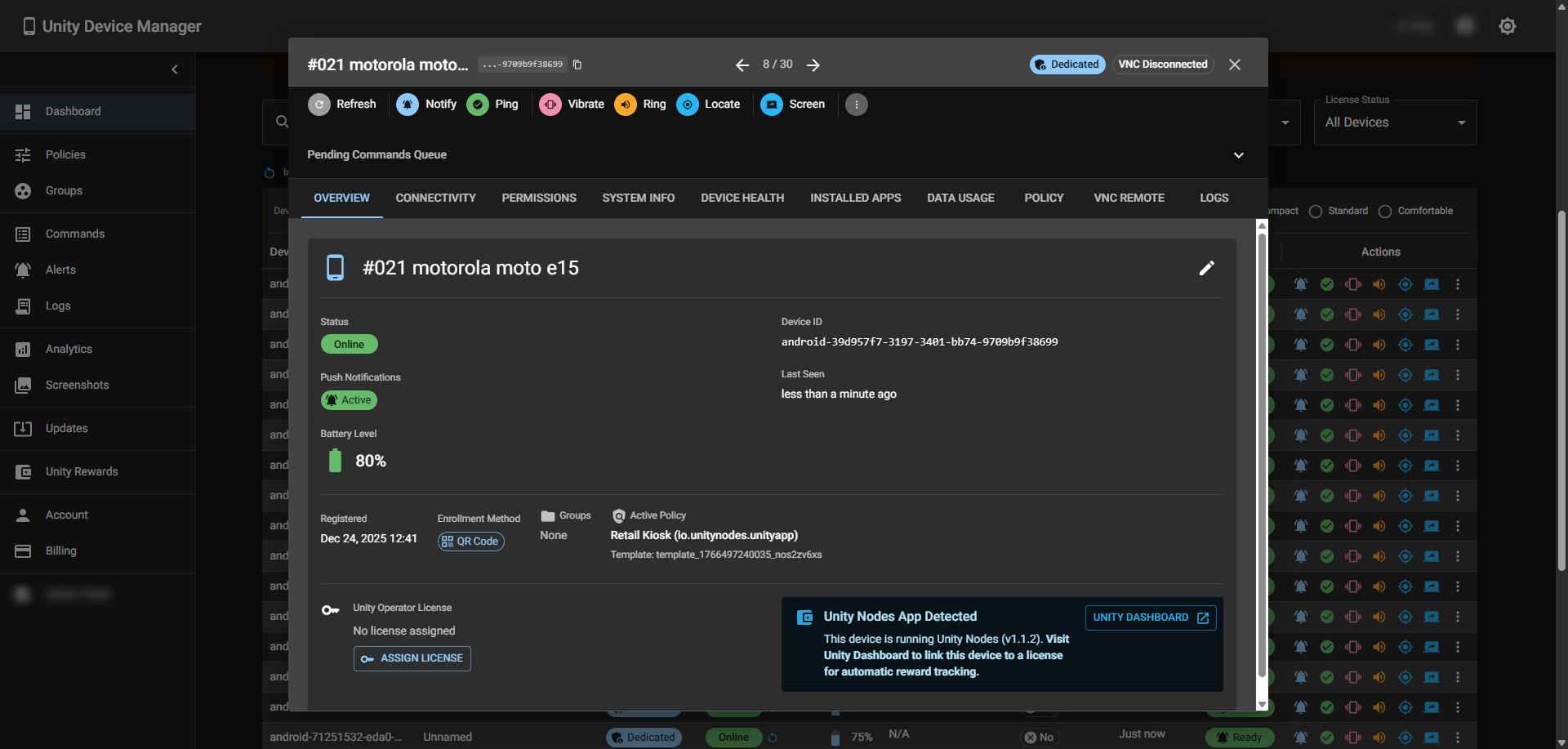Collapse the left sidebar with chevron
This screenshot has width=1568, height=749.
(175, 69)
